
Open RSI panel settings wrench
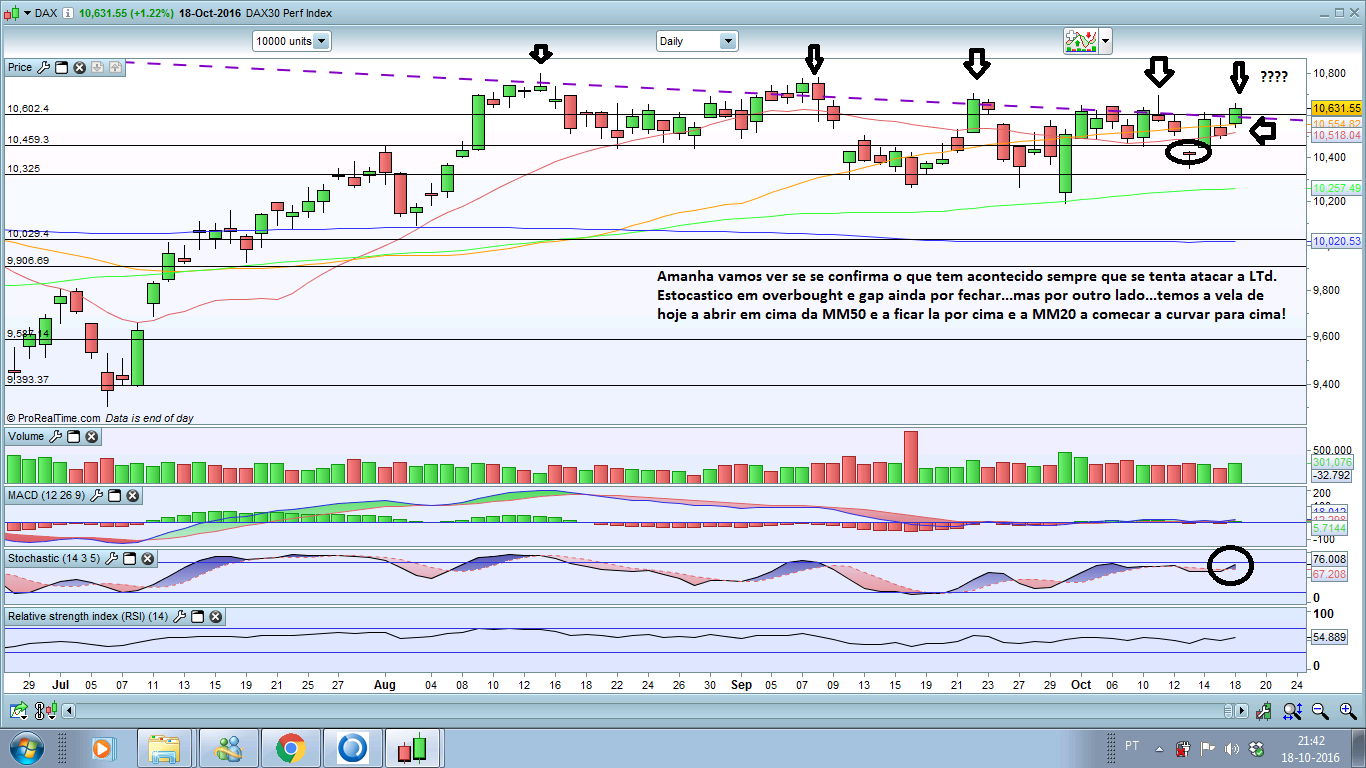click(179, 617)
